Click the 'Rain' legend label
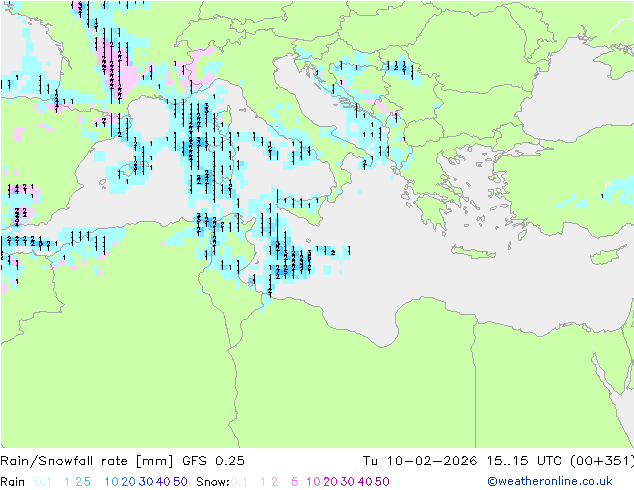The image size is (634, 490). click(13, 482)
